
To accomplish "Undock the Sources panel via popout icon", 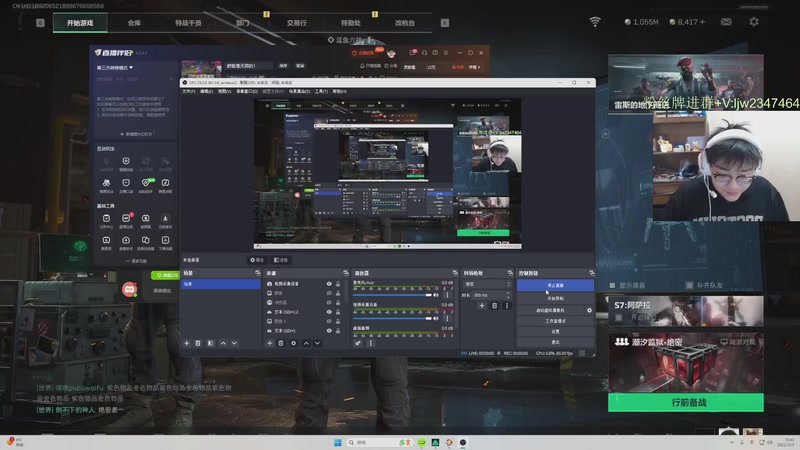I will pyautogui.click(x=346, y=273).
